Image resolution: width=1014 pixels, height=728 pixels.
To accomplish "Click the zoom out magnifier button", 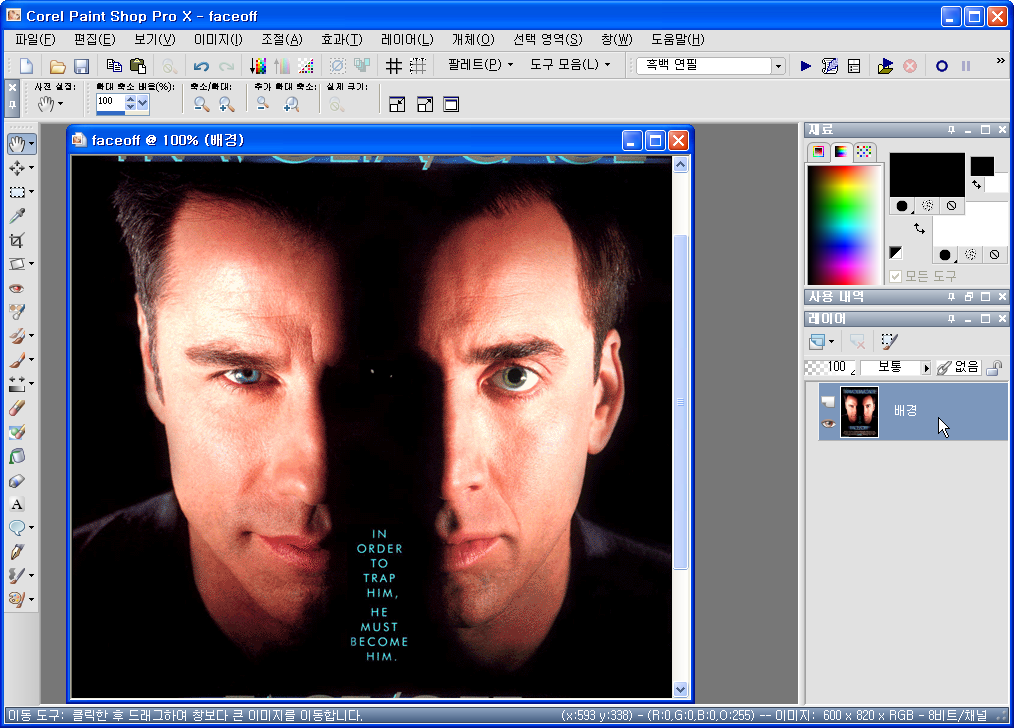I will coord(201,104).
